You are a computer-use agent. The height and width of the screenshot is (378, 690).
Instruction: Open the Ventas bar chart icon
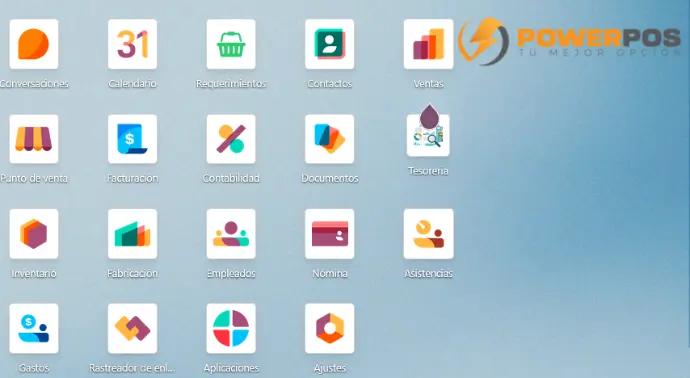[x=428, y=44]
